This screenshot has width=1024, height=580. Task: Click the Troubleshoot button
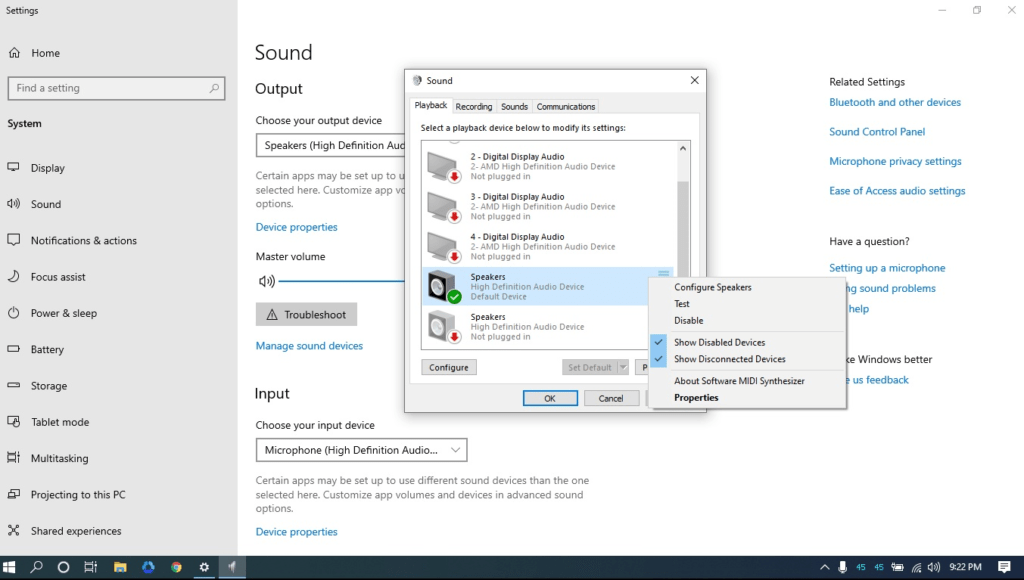(306, 314)
